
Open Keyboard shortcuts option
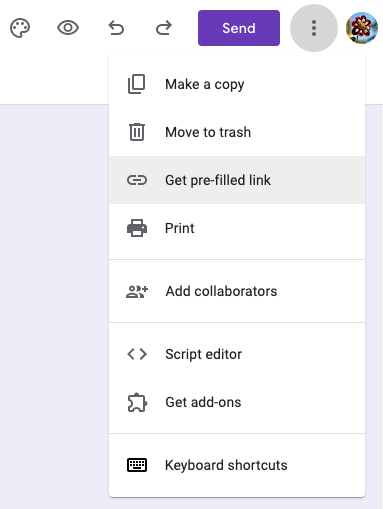[237, 465]
